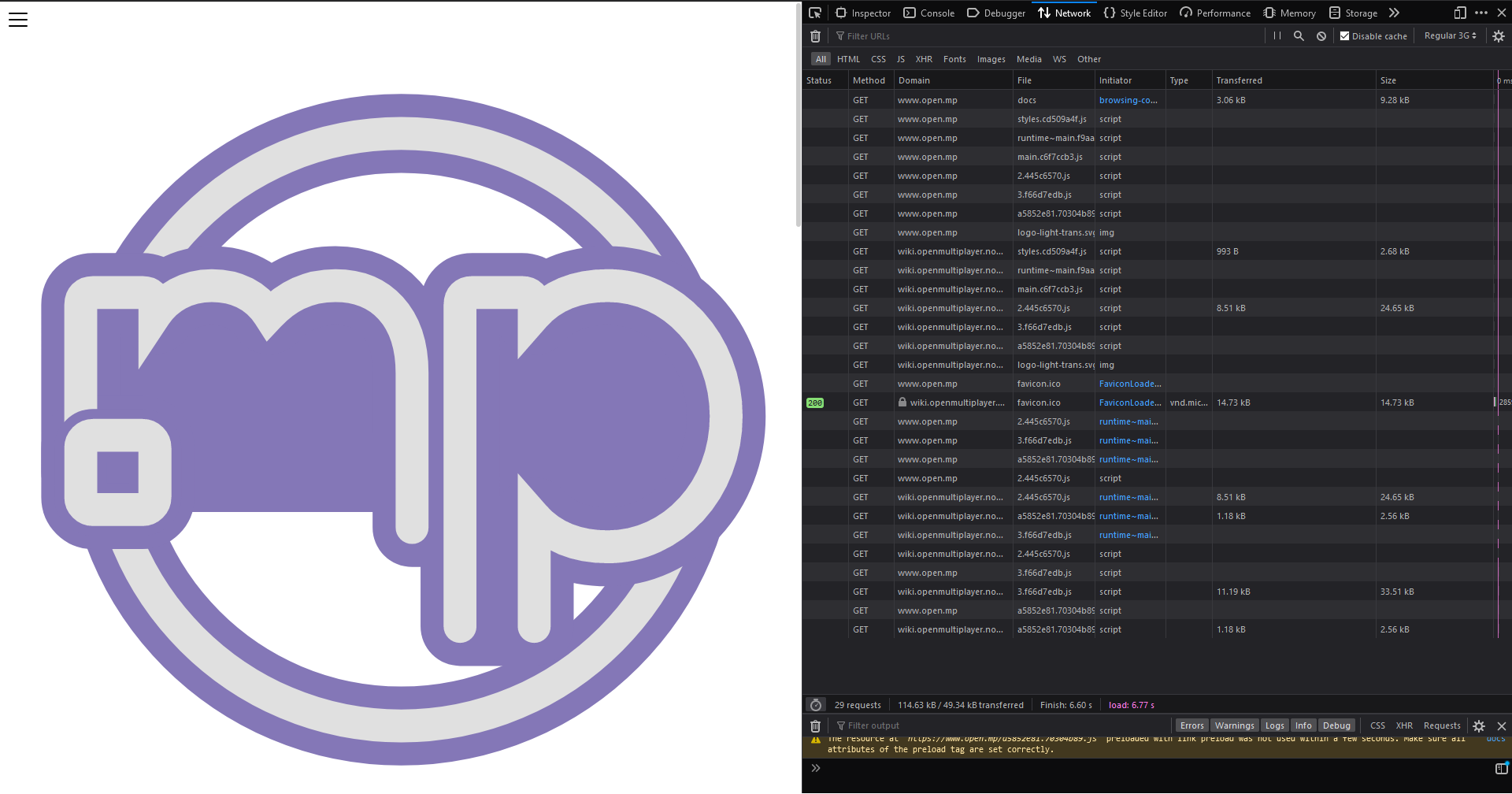Filter requests by Images type
Viewport: 1512px width, 794px height.
[x=991, y=59]
